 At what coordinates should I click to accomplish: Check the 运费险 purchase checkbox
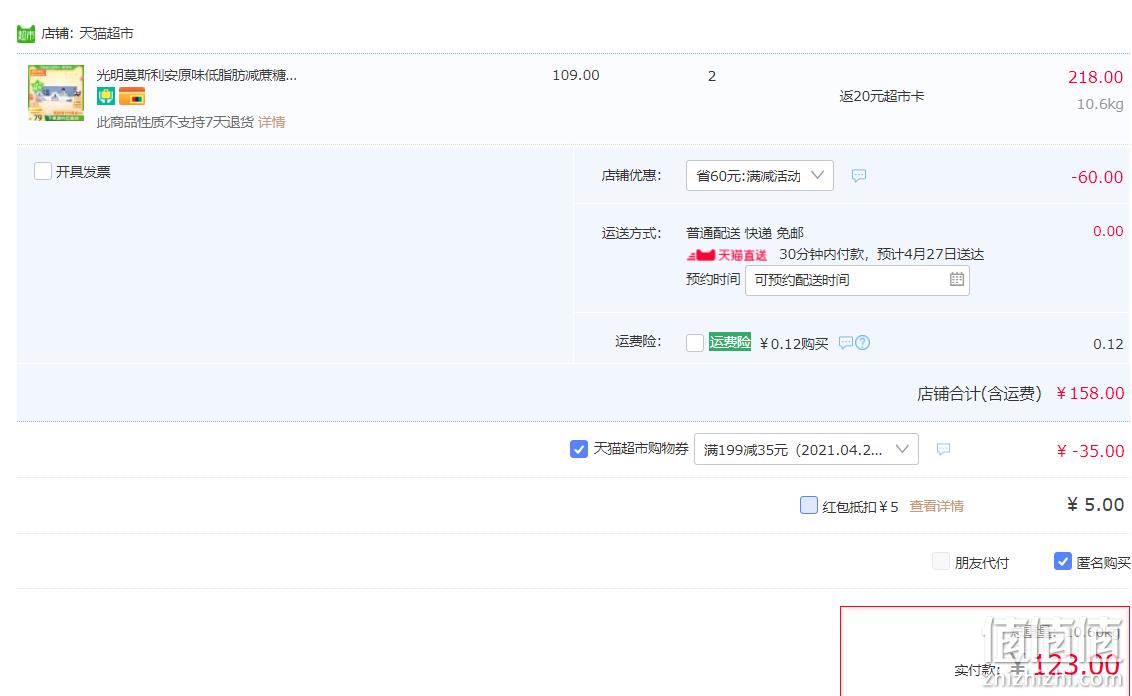pos(695,343)
